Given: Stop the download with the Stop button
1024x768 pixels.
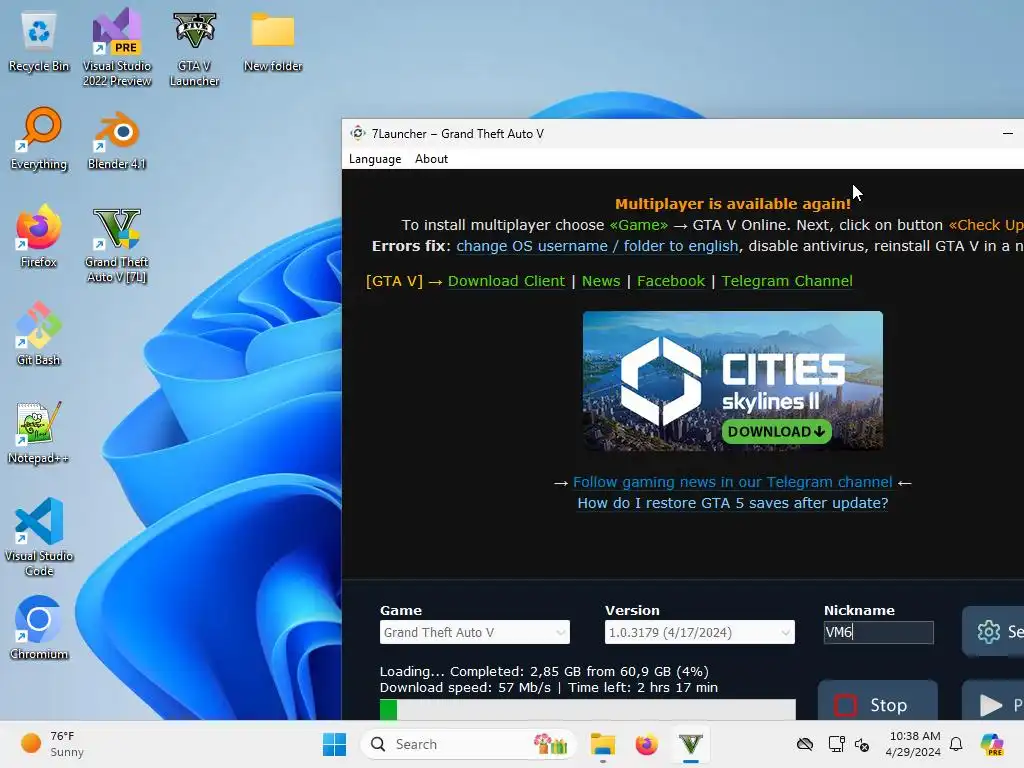Looking at the screenshot, I should click(x=878, y=703).
